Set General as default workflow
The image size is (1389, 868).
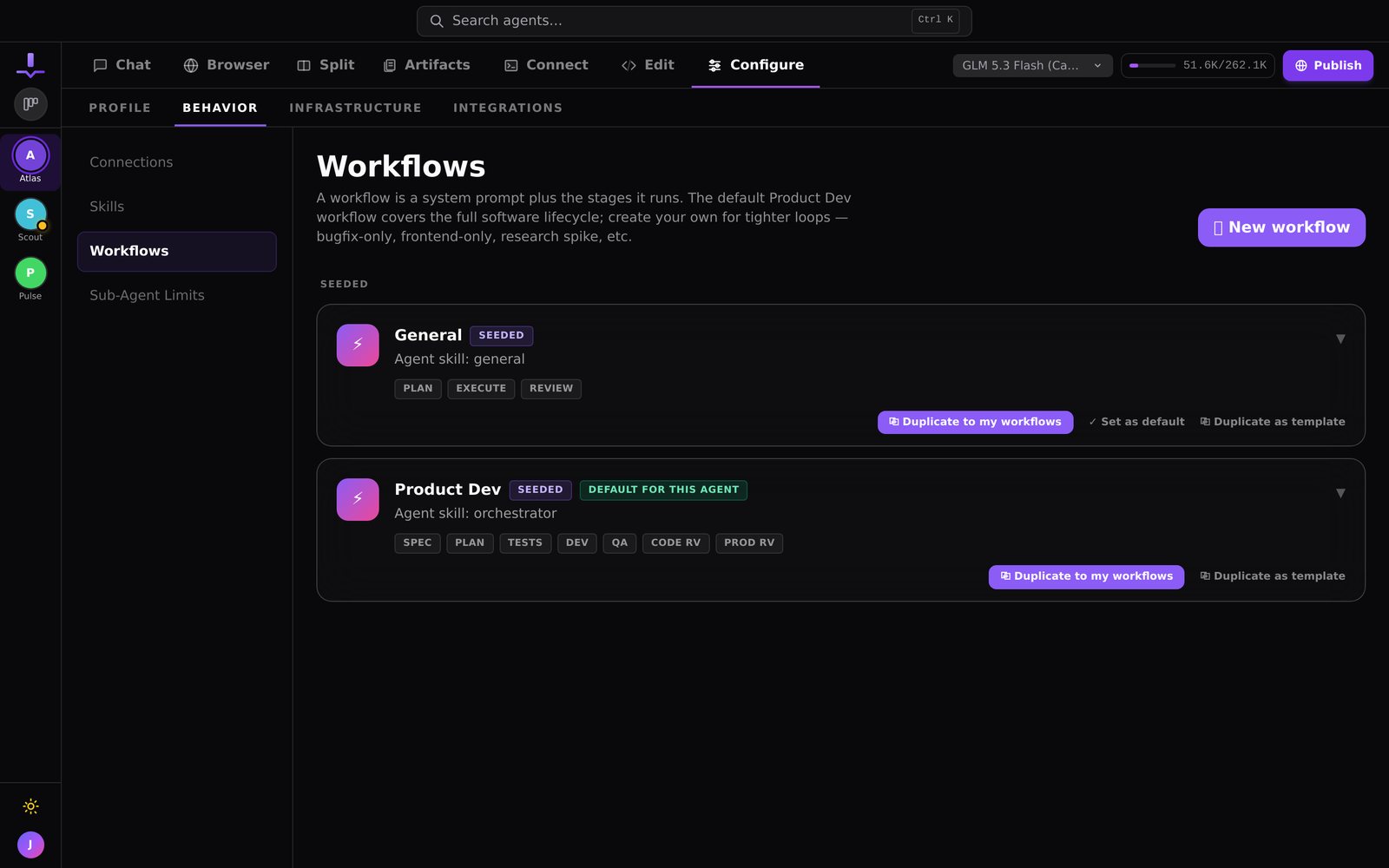click(x=1136, y=422)
